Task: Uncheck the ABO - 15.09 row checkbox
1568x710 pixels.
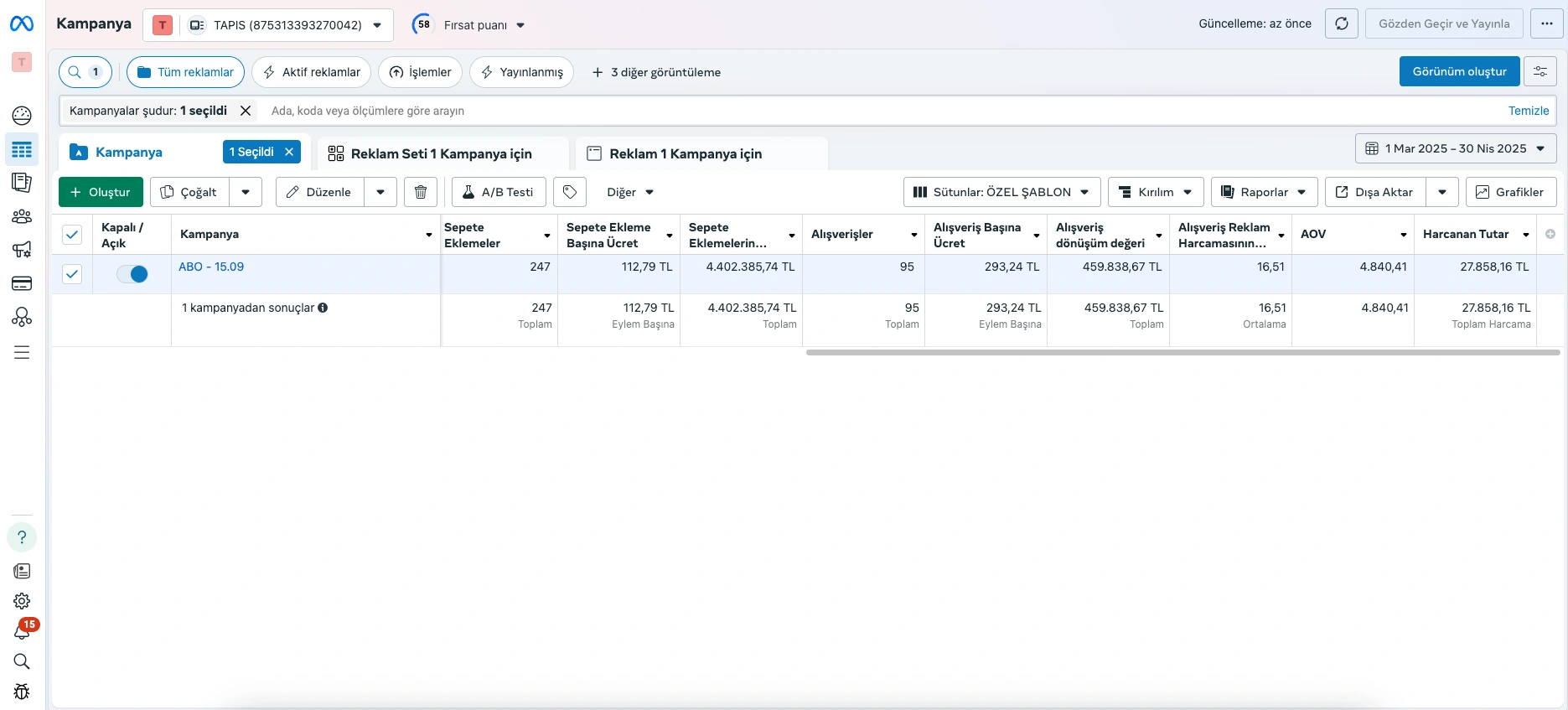Action: [x=72, y=274]
